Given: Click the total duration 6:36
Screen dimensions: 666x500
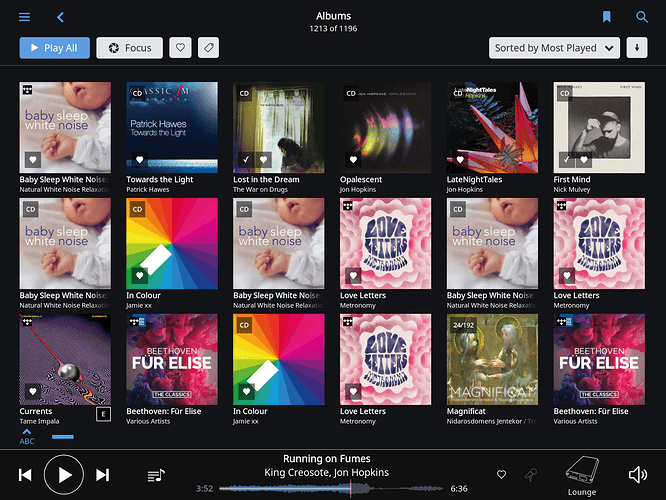Looking at the screenshot, I should 459,489.
